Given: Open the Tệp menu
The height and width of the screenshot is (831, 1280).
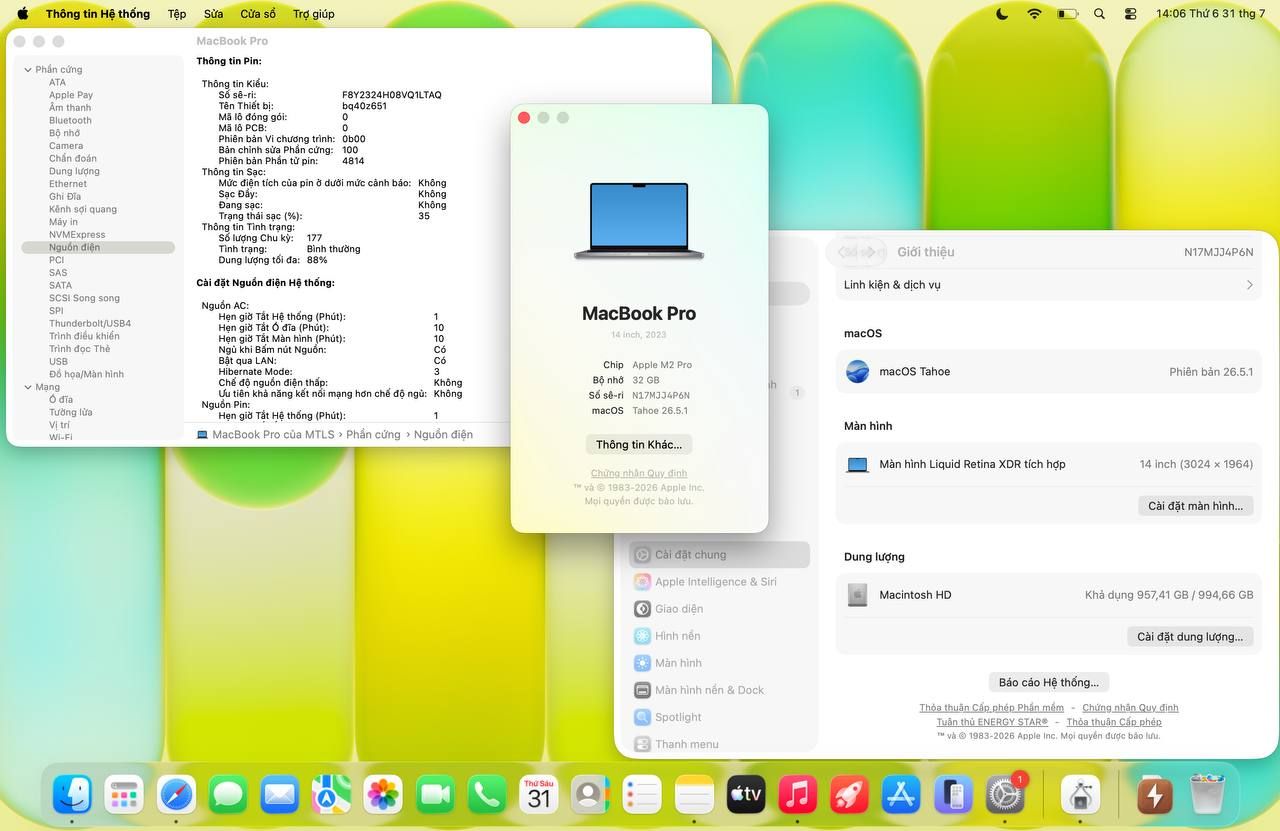Looking at the screenshot, I should [x=177, y=14].
